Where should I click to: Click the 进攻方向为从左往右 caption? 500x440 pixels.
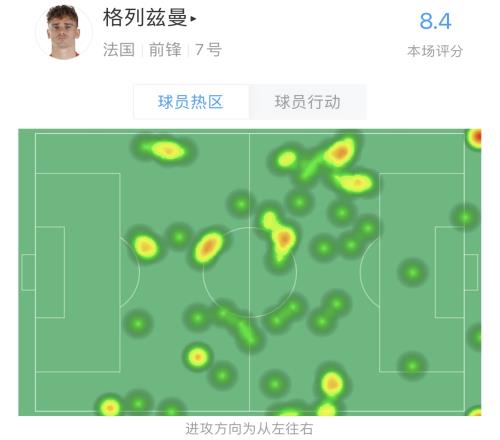[x=249, y=429]
